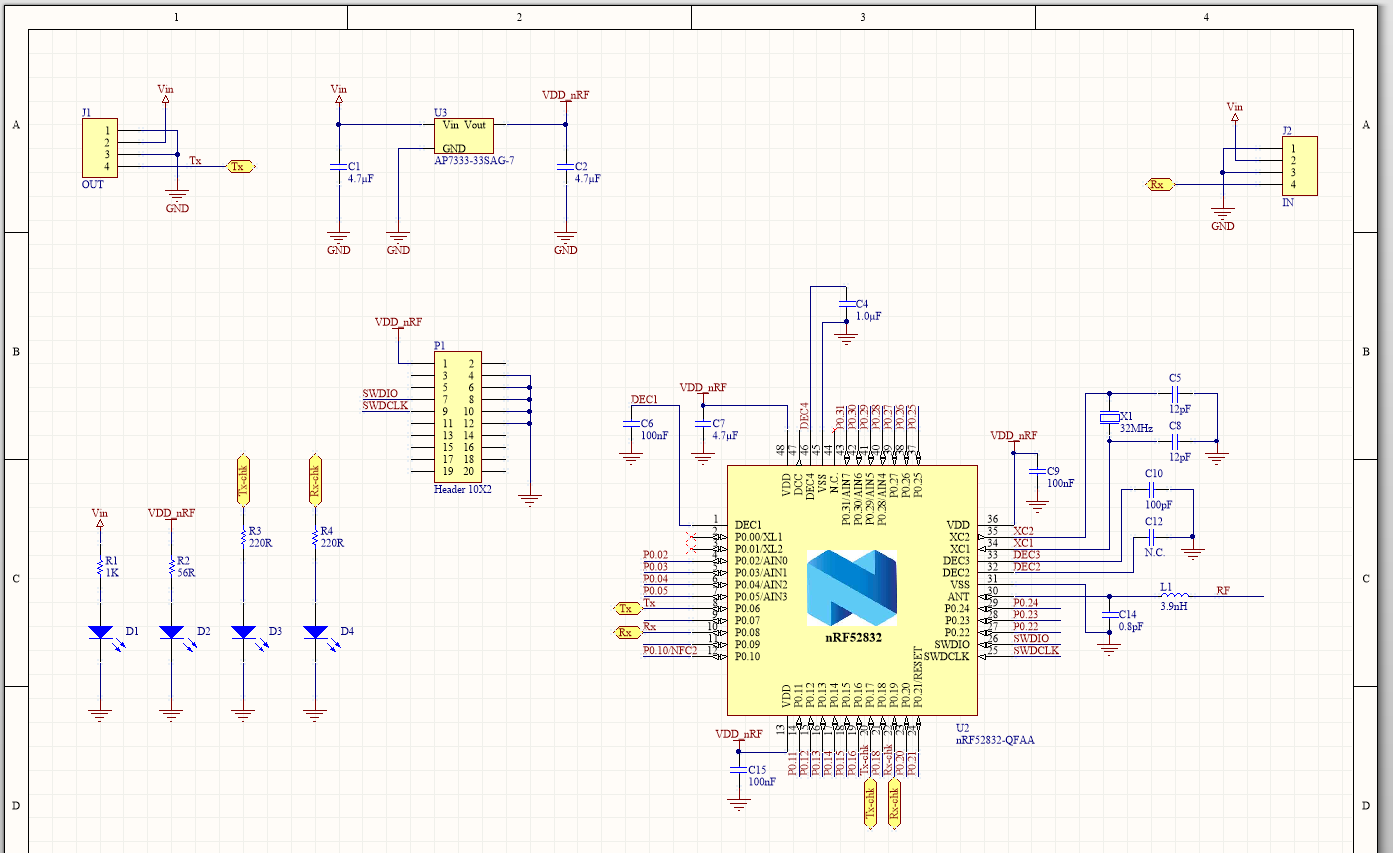Select resistor R1 1K
The height and width of the screenshot is (853, 1393).
click(x=100, y=566)
